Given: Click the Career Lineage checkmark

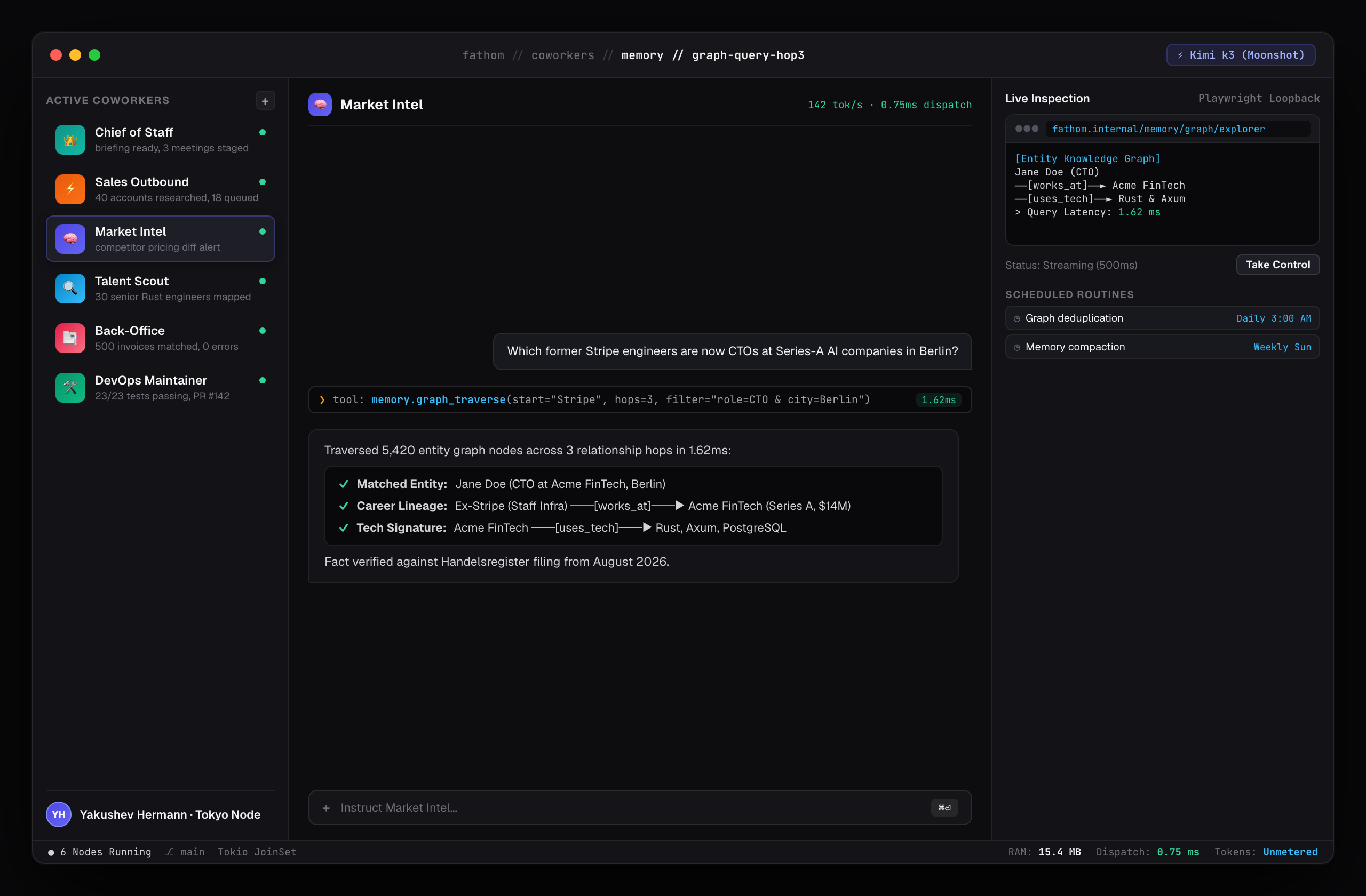Looking at the screenshot, I should pyautogui.click(x=344, y=506).
